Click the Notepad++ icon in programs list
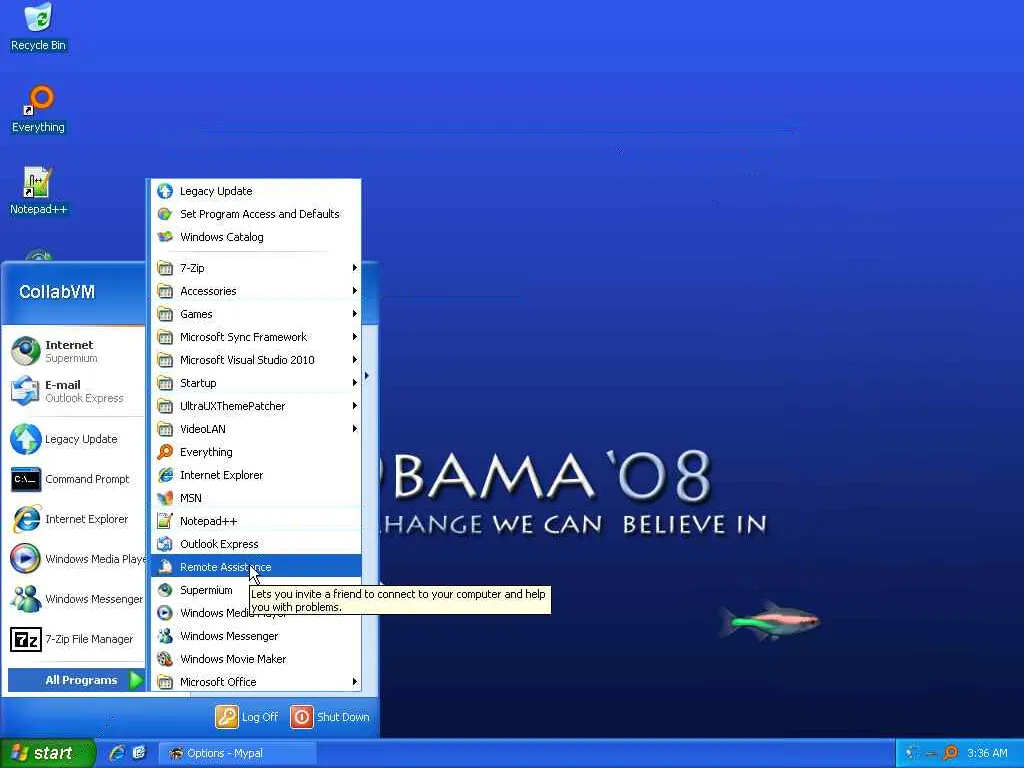 (x=165, y=520)
